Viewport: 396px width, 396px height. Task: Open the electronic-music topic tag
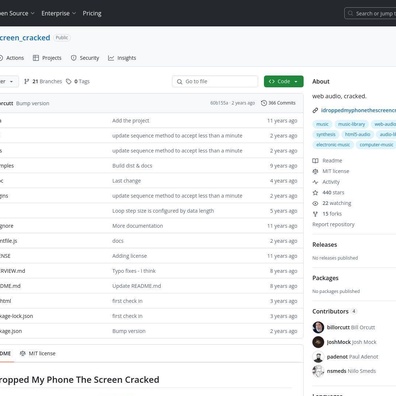333,145
